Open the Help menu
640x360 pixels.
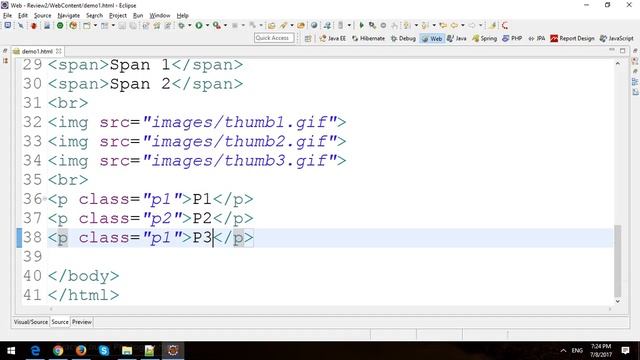click(182, 16)
